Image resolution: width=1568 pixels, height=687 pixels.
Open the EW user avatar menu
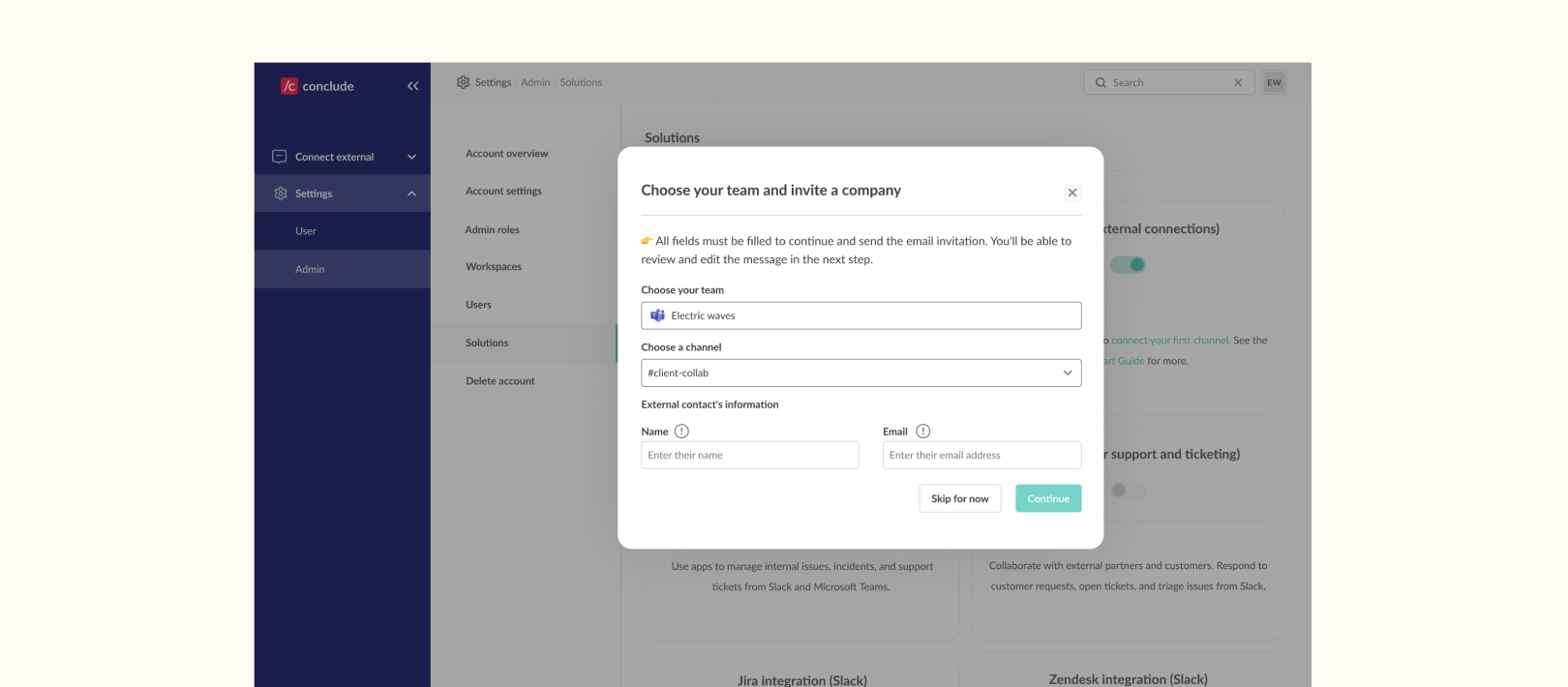tap(1274, 82)
